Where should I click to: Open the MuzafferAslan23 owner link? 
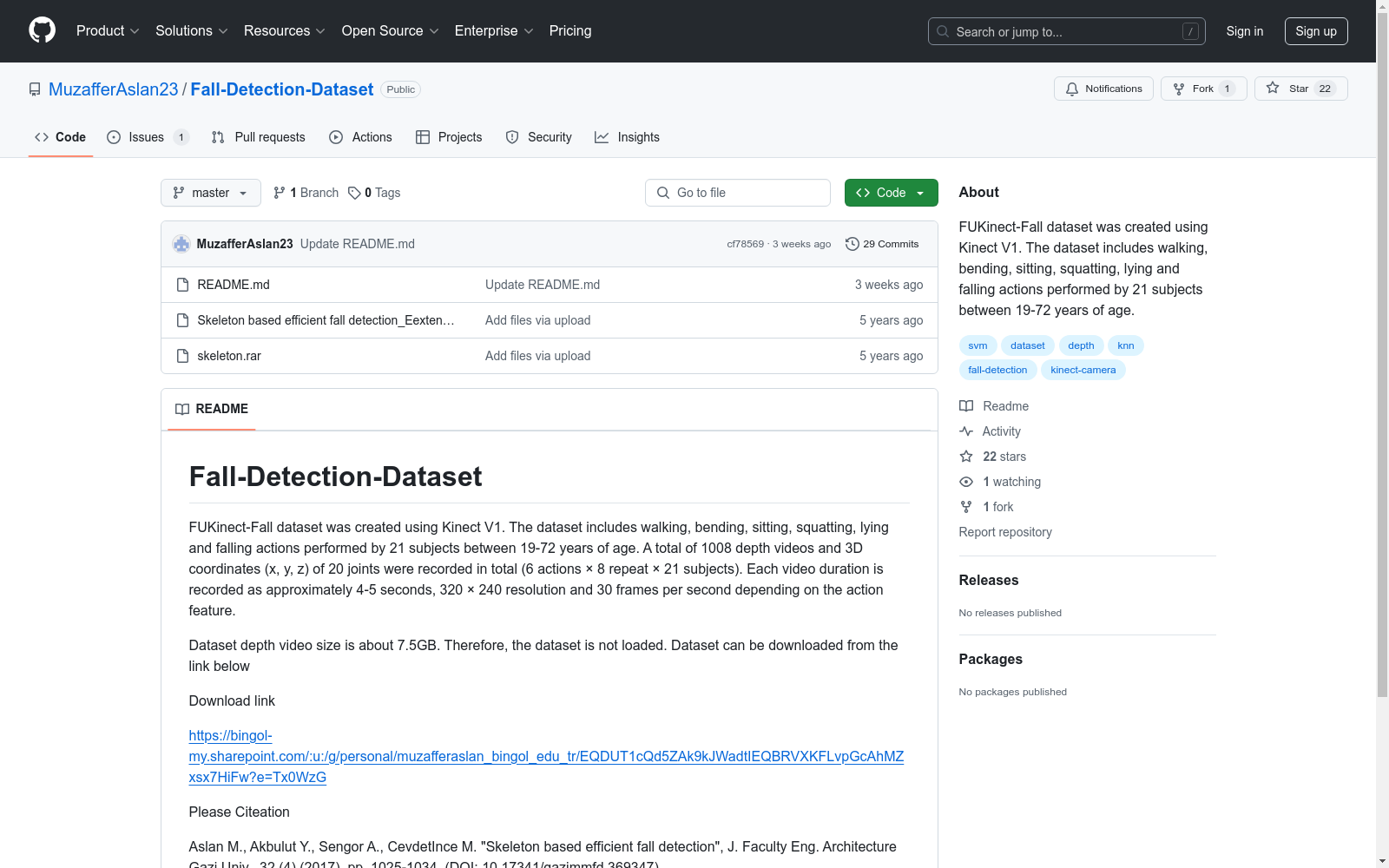click(114, 89)
